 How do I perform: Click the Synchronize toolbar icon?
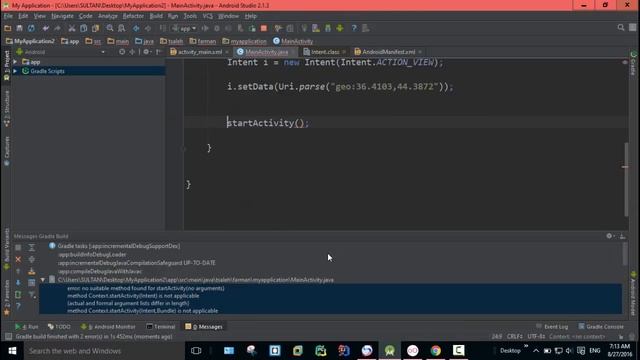pos(31,28)
